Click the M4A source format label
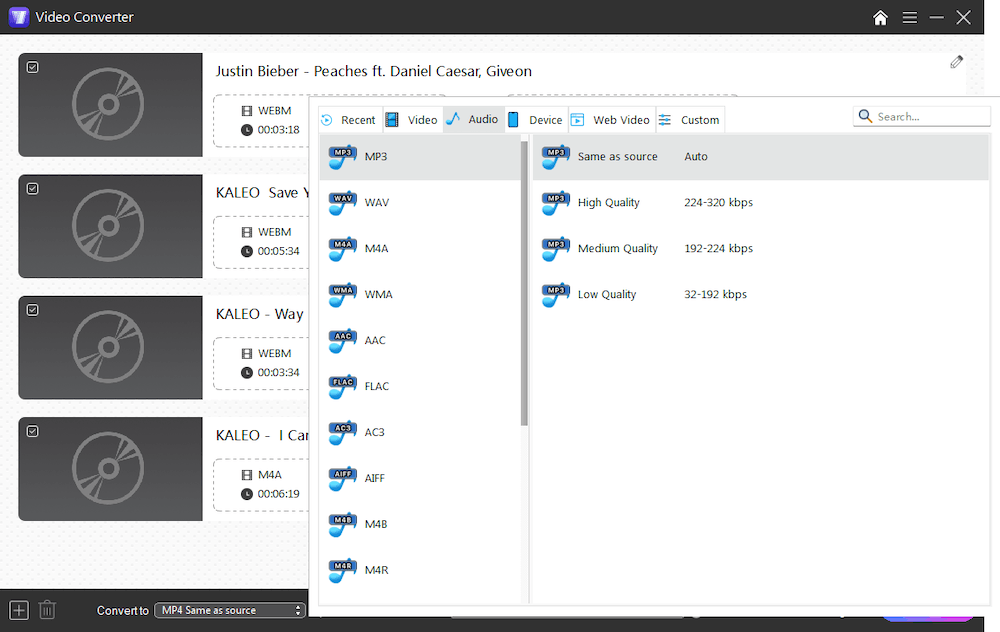Image resolution: width=1000 pixels, height=632 pixels. coord(269,474)
